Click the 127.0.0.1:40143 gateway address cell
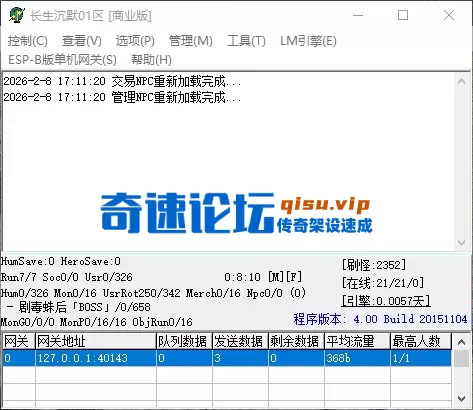The image size is (473, 410). tap(96, 358)
